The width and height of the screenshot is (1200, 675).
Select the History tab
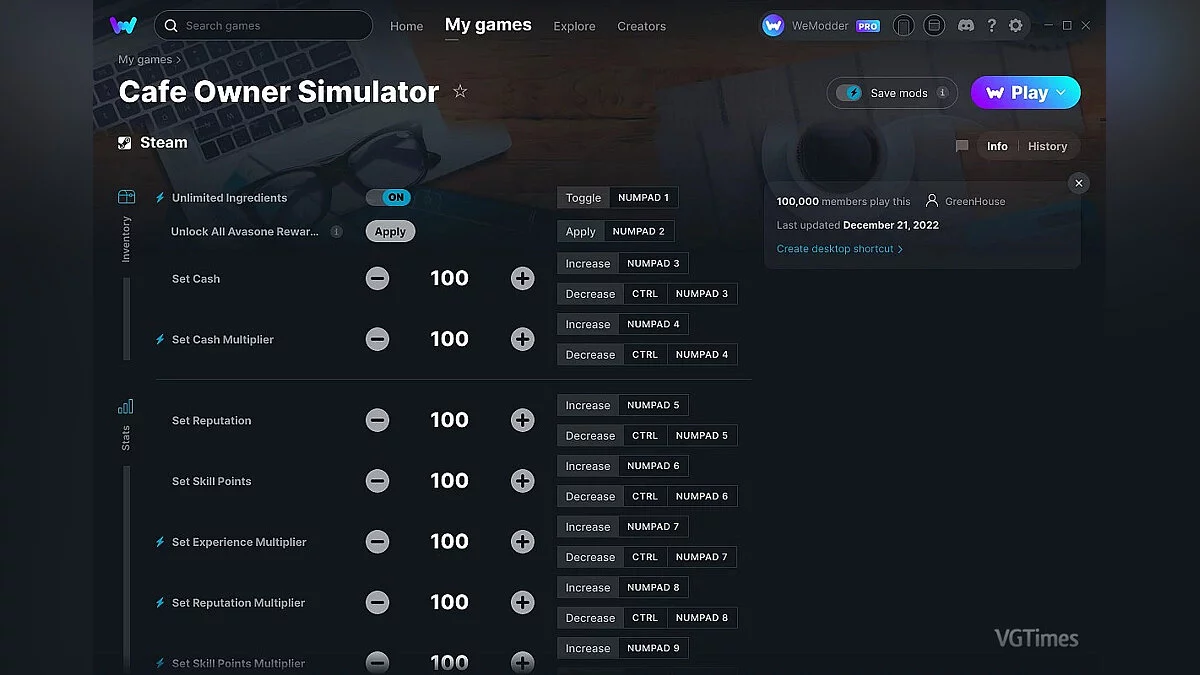point(1047,146)
